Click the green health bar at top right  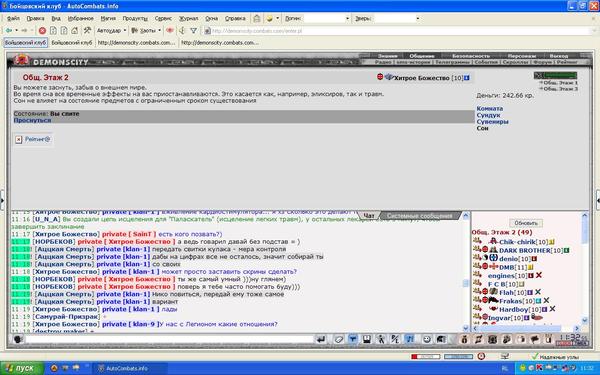(555, 75)
